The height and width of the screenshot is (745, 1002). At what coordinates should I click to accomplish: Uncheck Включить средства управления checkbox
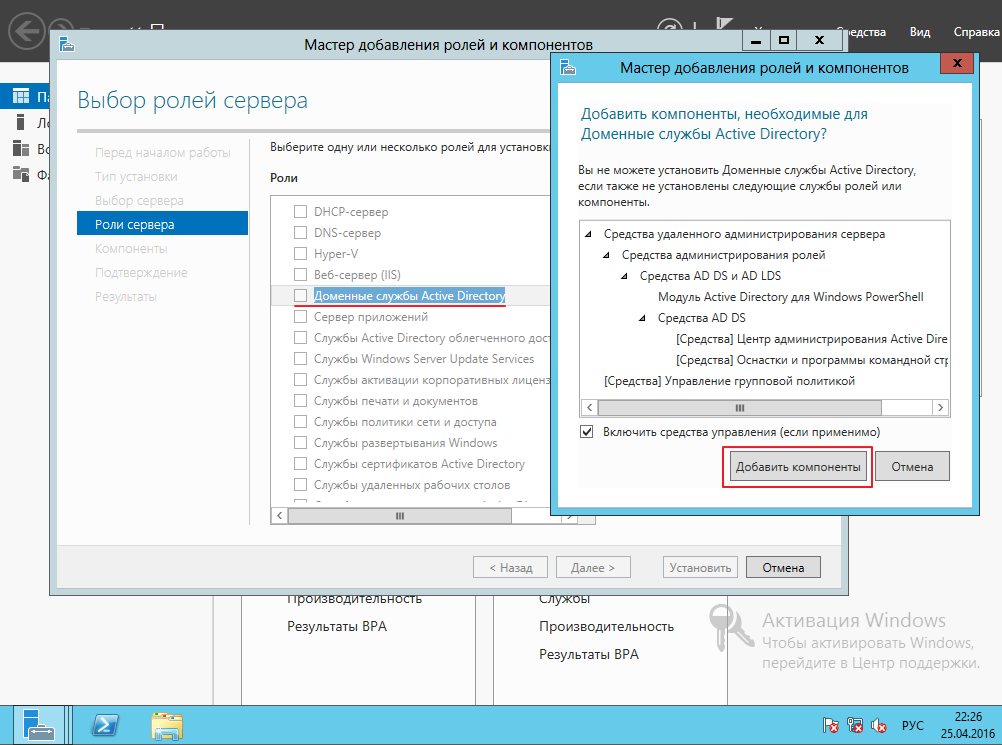(588, 432)
